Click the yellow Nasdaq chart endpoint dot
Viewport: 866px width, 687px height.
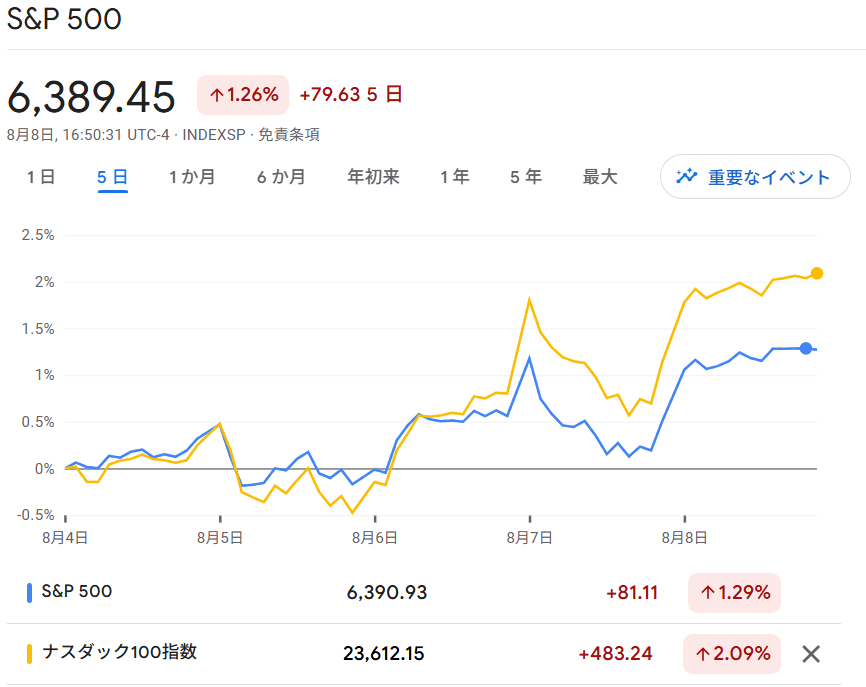point(817,273)
